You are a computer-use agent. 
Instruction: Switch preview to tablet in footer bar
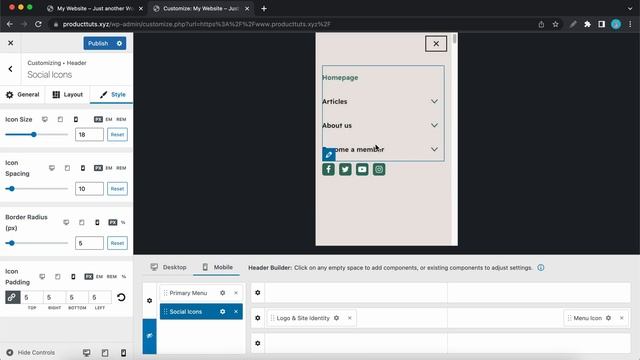point(105,353)
